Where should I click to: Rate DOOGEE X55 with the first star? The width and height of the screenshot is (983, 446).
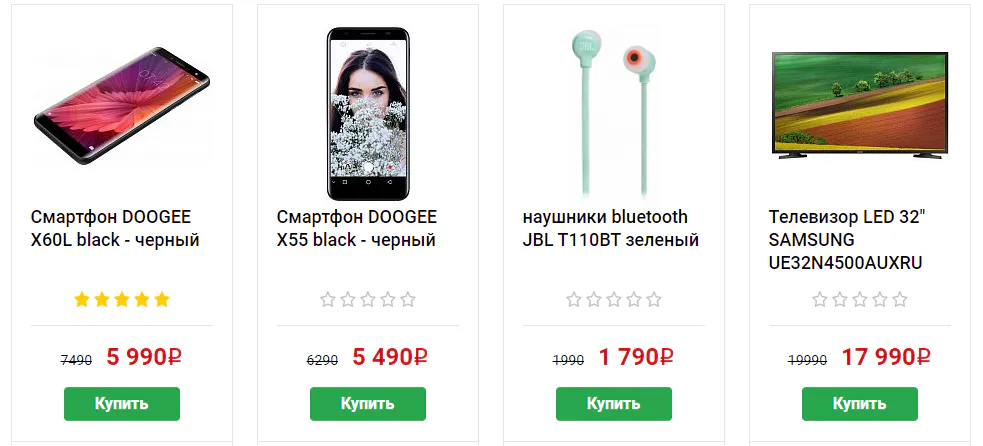[x=327, y=299]
